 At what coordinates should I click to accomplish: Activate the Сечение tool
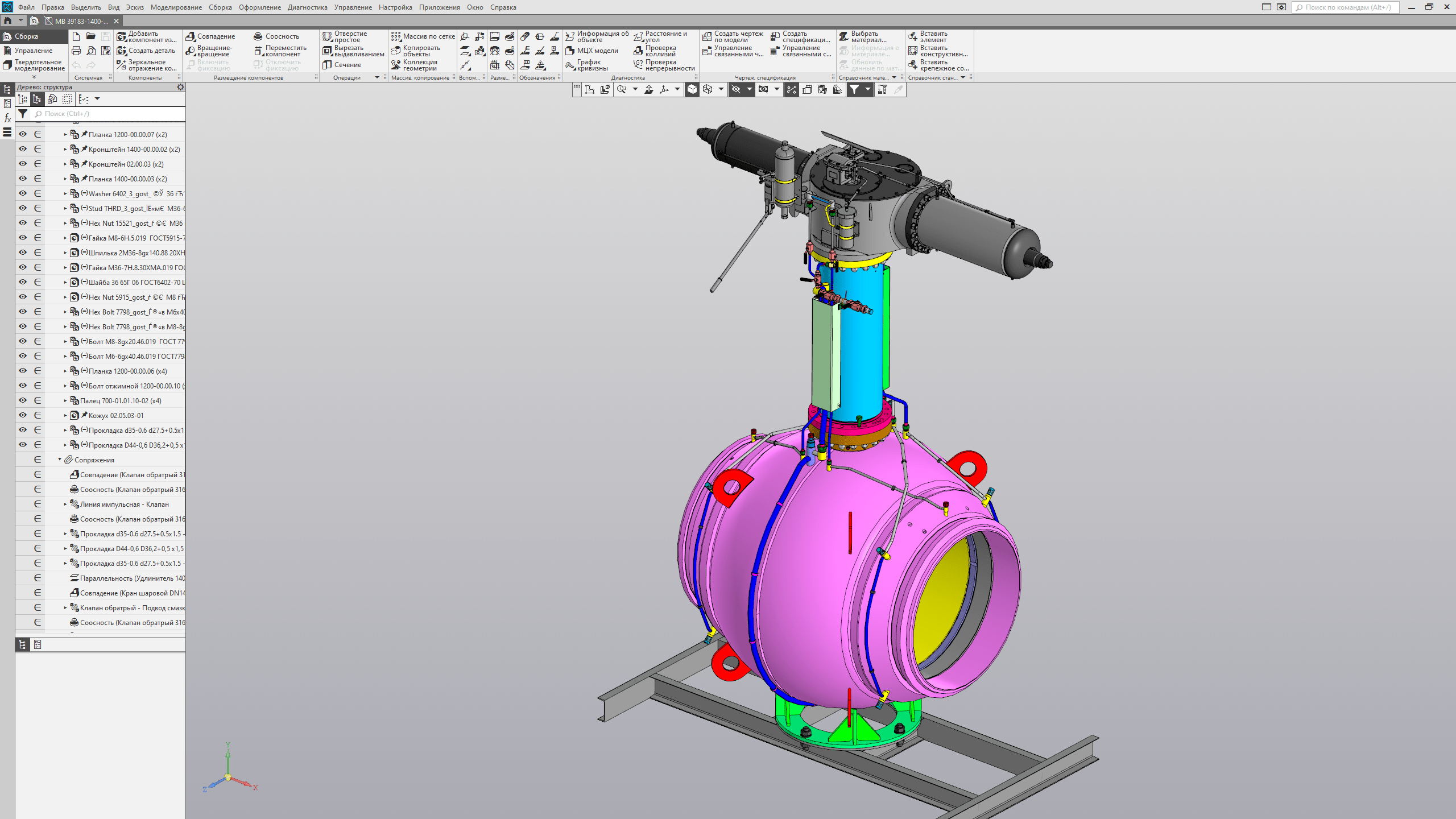[342, 65]
